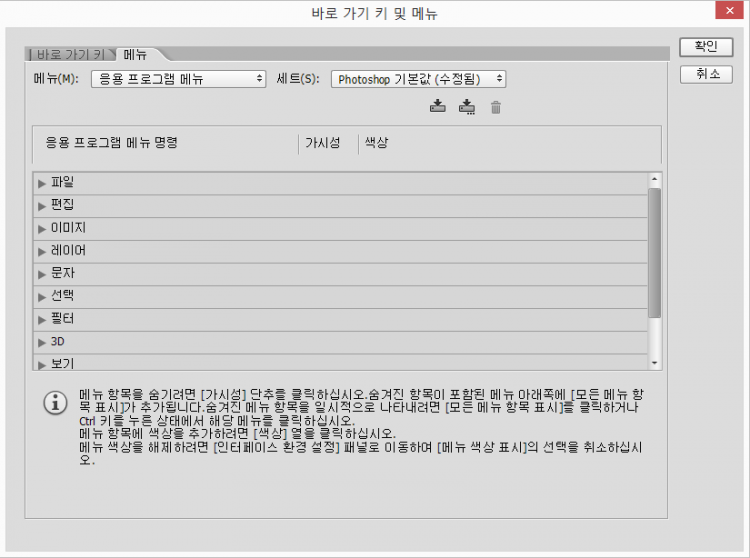Expand the 3D menu group
Image resolution: width=750 pixels, height=558 pixels.
click(42, 342)
